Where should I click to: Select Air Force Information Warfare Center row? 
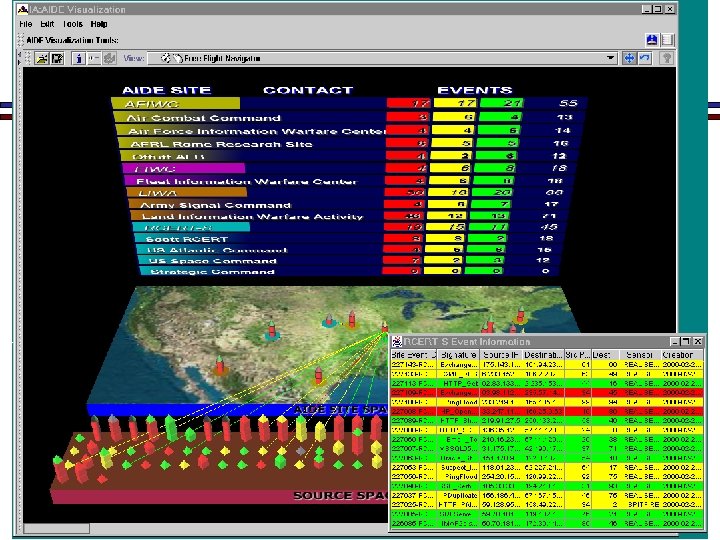[x=350, y=131]
